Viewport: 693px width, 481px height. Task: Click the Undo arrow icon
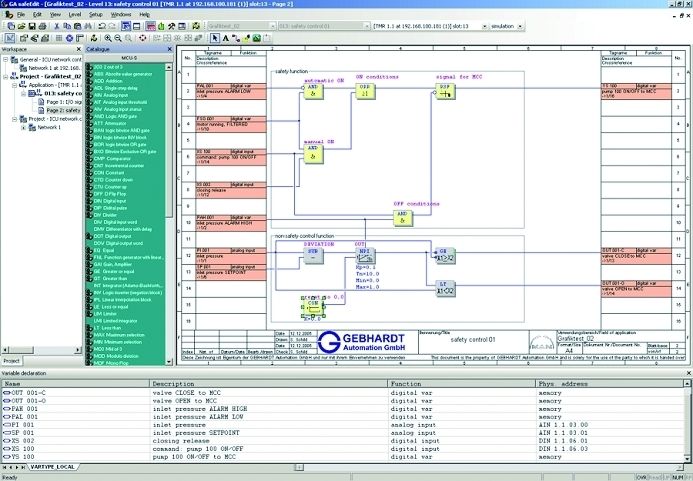[102, 26]
